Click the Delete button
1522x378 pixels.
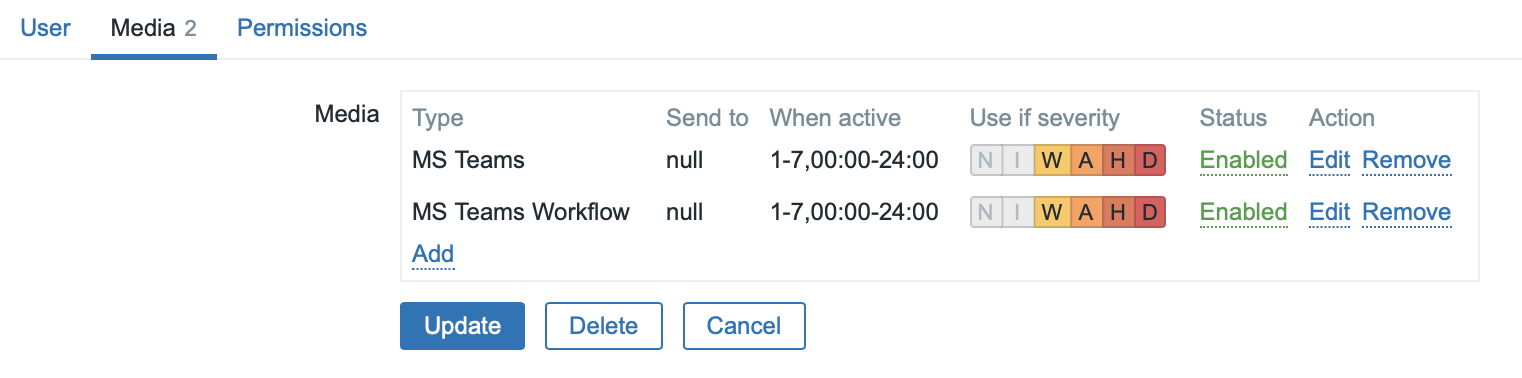[x=603, y=326]
